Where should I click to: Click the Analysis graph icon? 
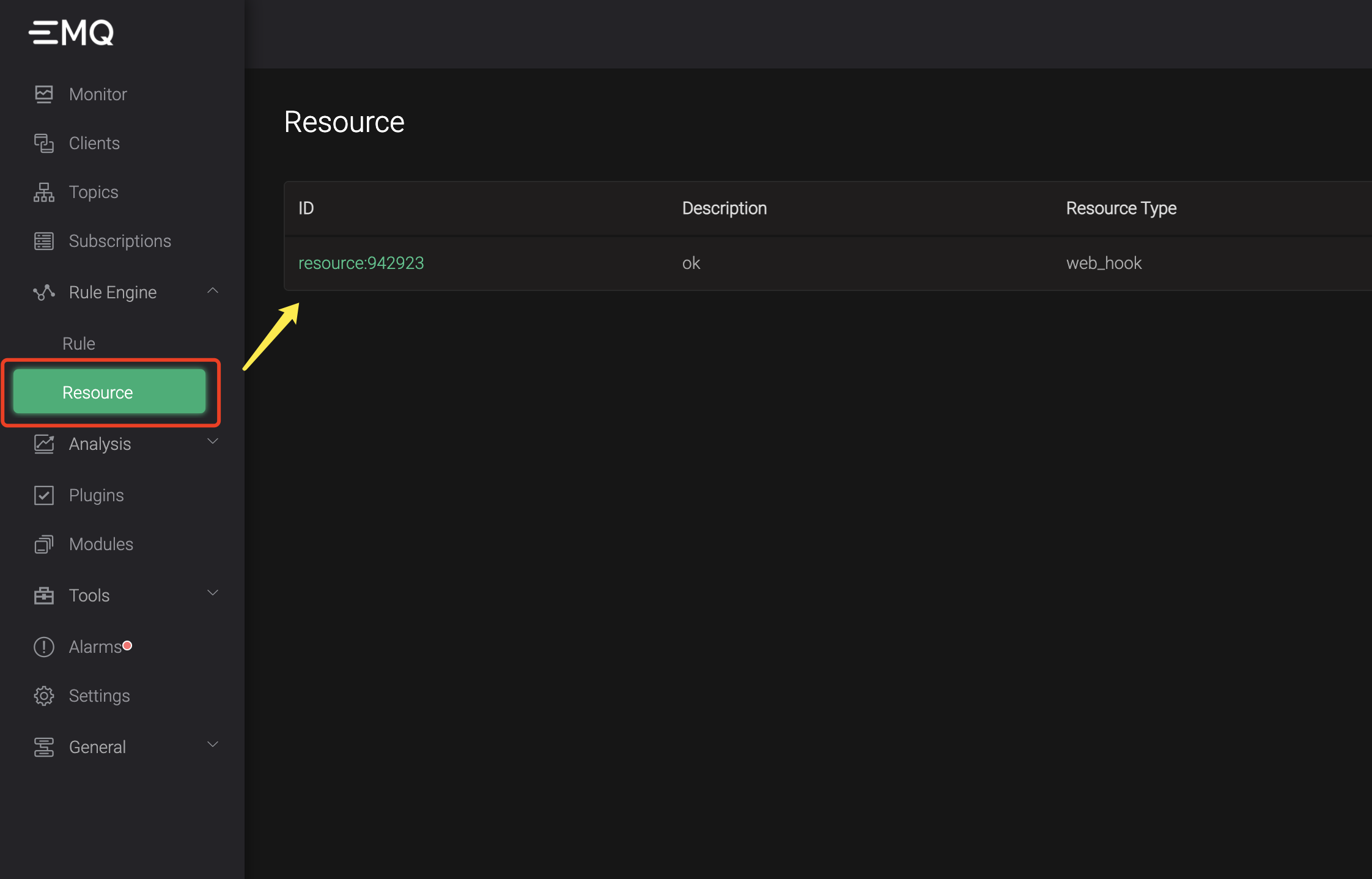click(44, 444)
